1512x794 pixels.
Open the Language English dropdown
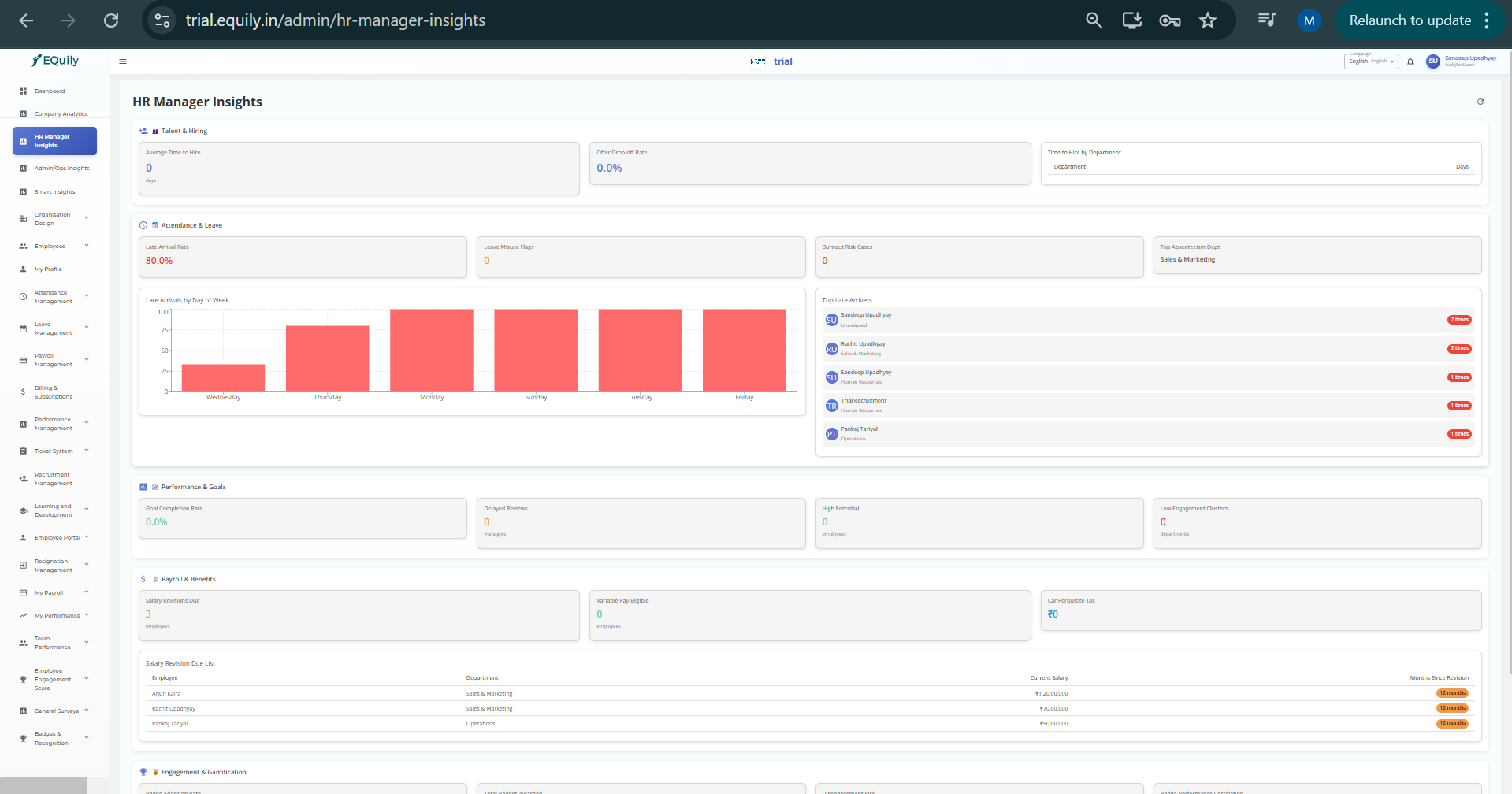1371,61
